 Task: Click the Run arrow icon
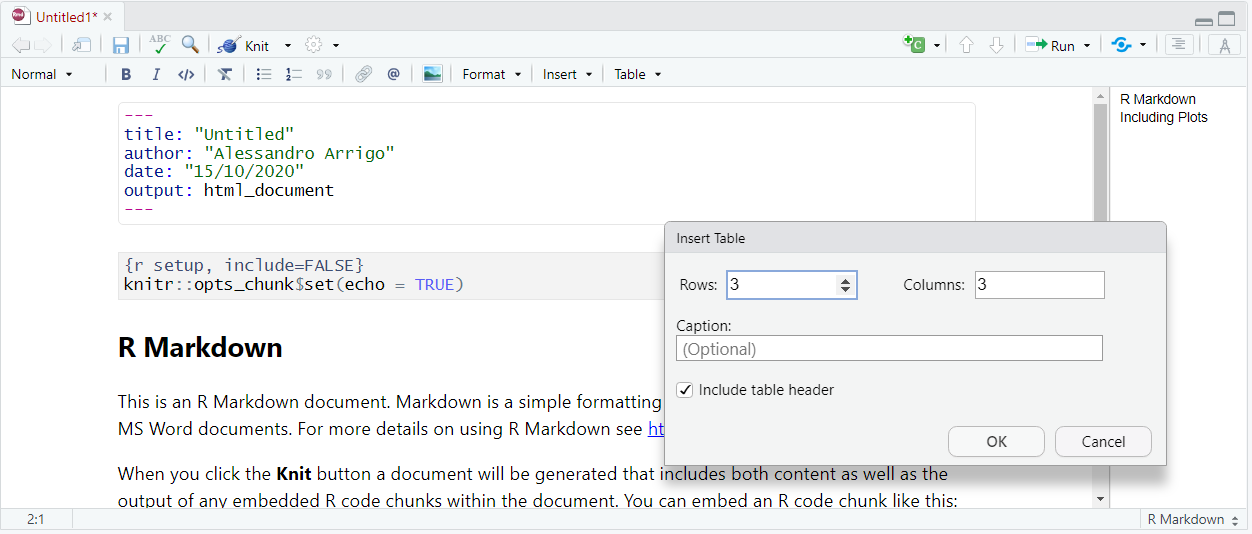tap(1036, 45)
